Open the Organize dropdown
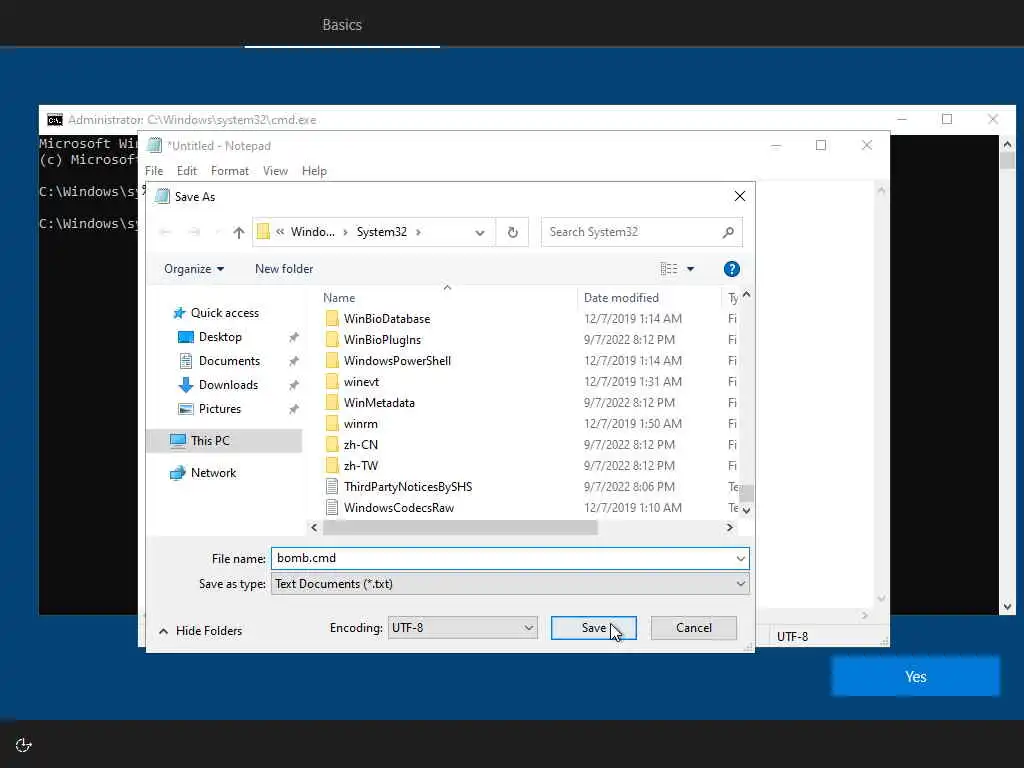The height and width of the screenshot is (768, 1024). (x=194, y=269)
